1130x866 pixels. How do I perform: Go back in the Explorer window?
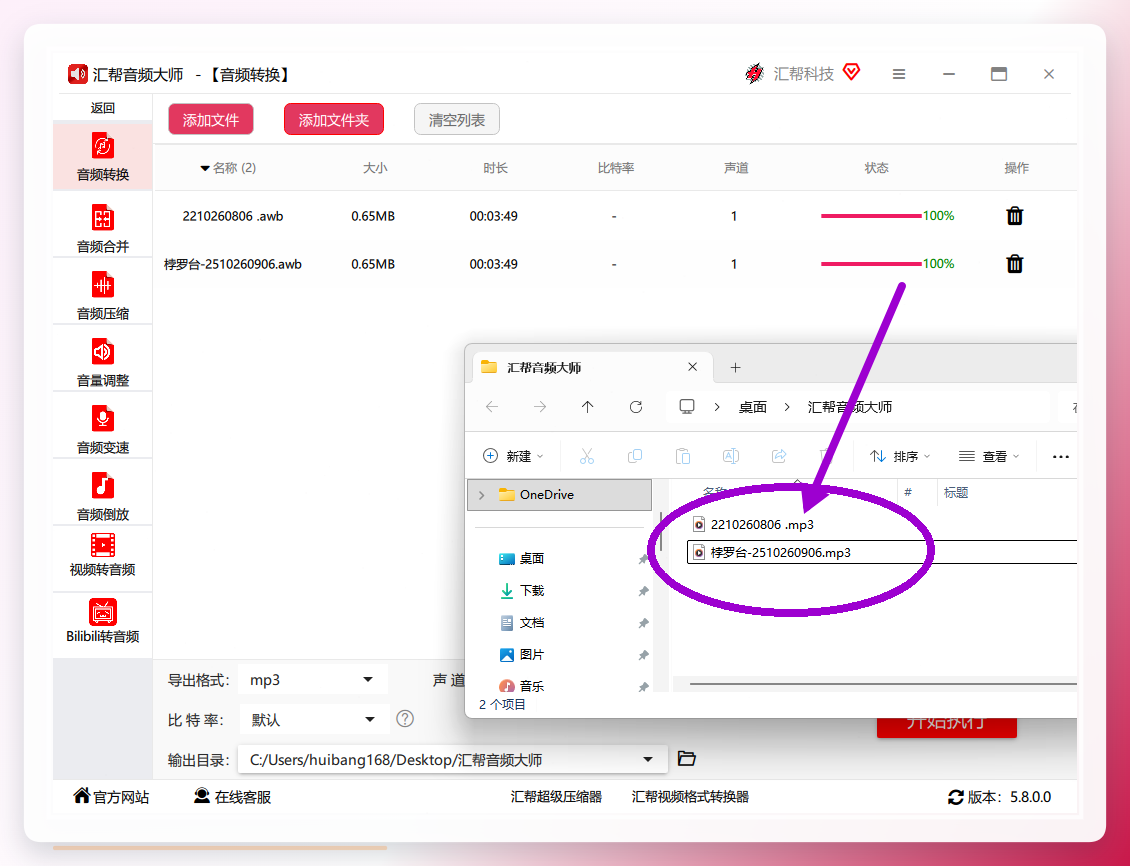tap(492, 407)
